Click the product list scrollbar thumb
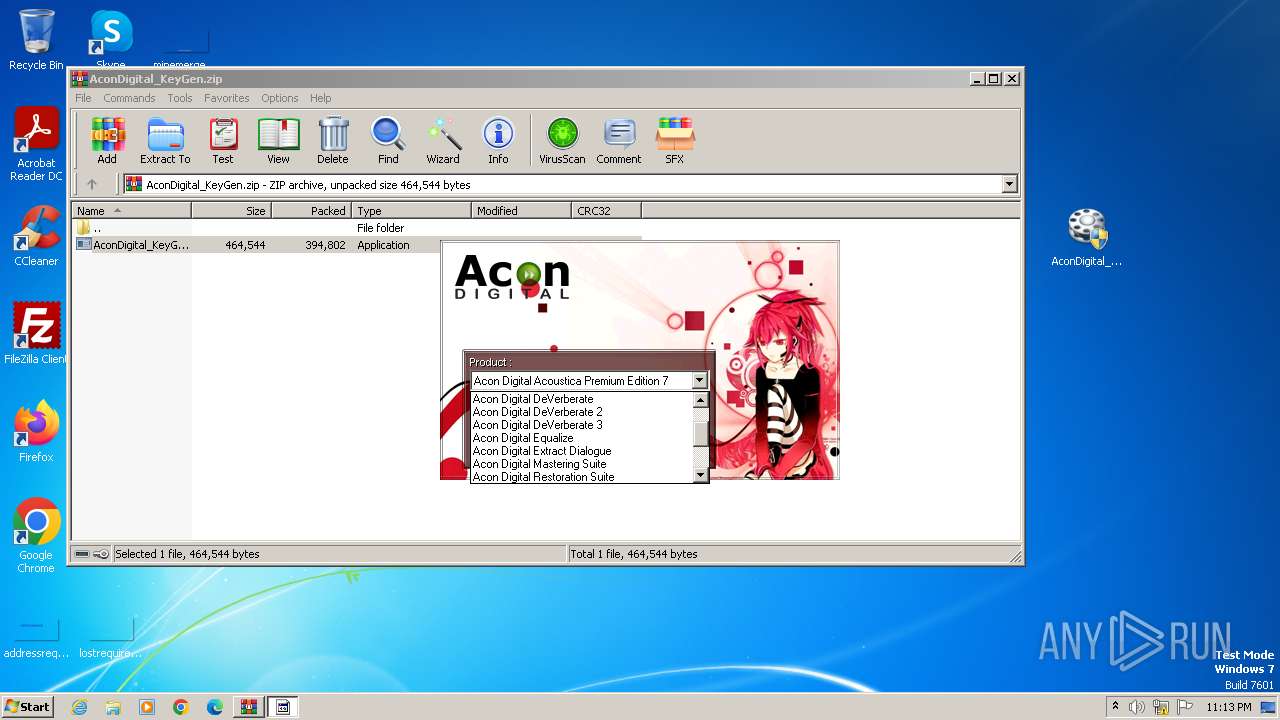This screenshot has width=1280, height=720. (700, 433)
